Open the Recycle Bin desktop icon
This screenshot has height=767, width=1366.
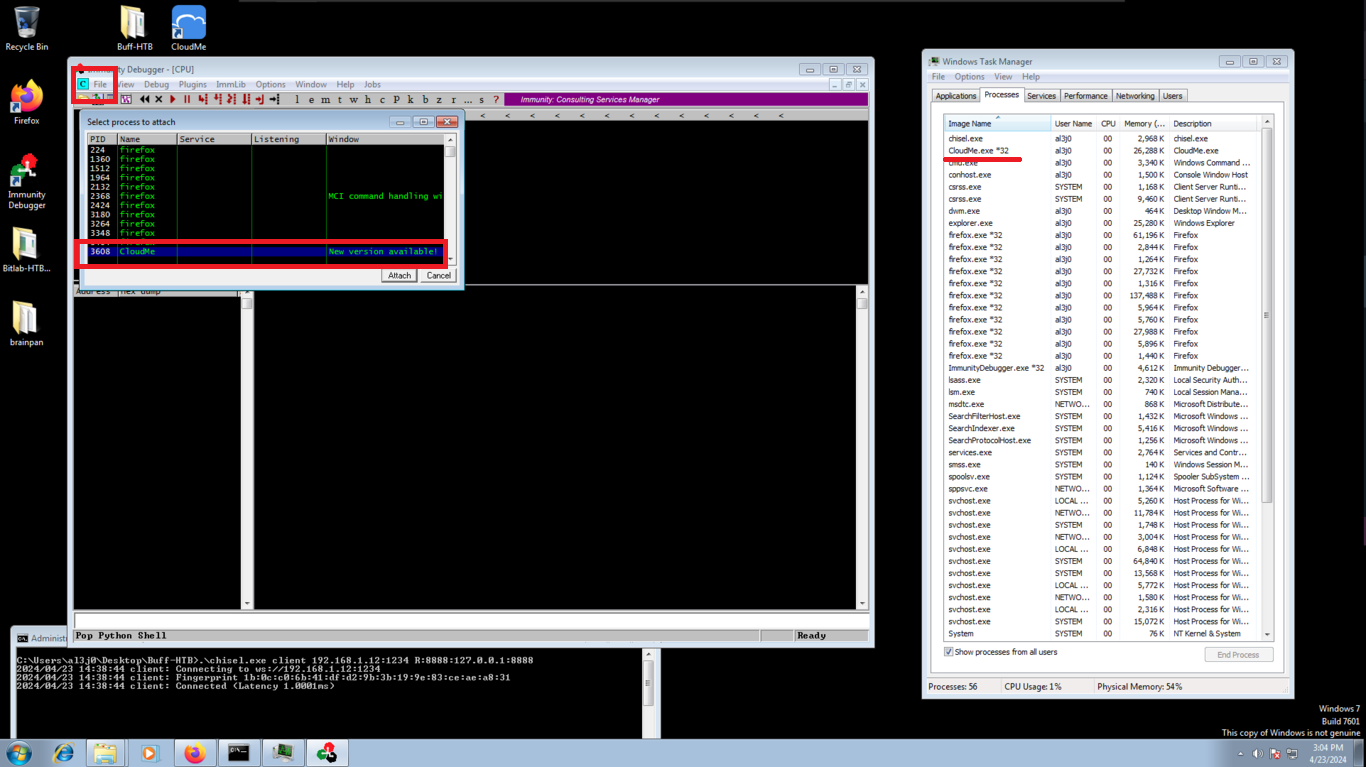point(27,29)
